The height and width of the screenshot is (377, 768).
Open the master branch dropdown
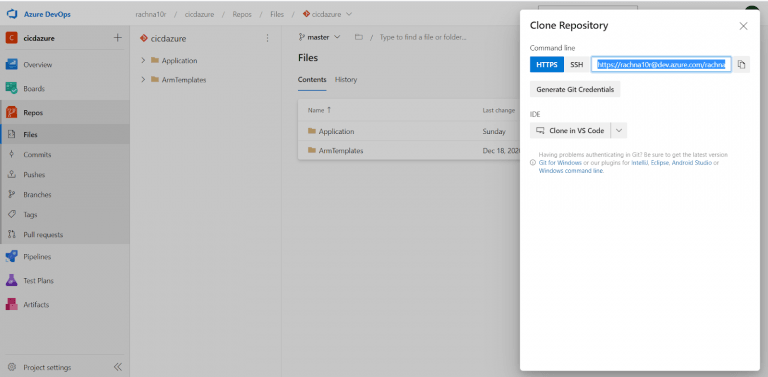coord(319,37)
